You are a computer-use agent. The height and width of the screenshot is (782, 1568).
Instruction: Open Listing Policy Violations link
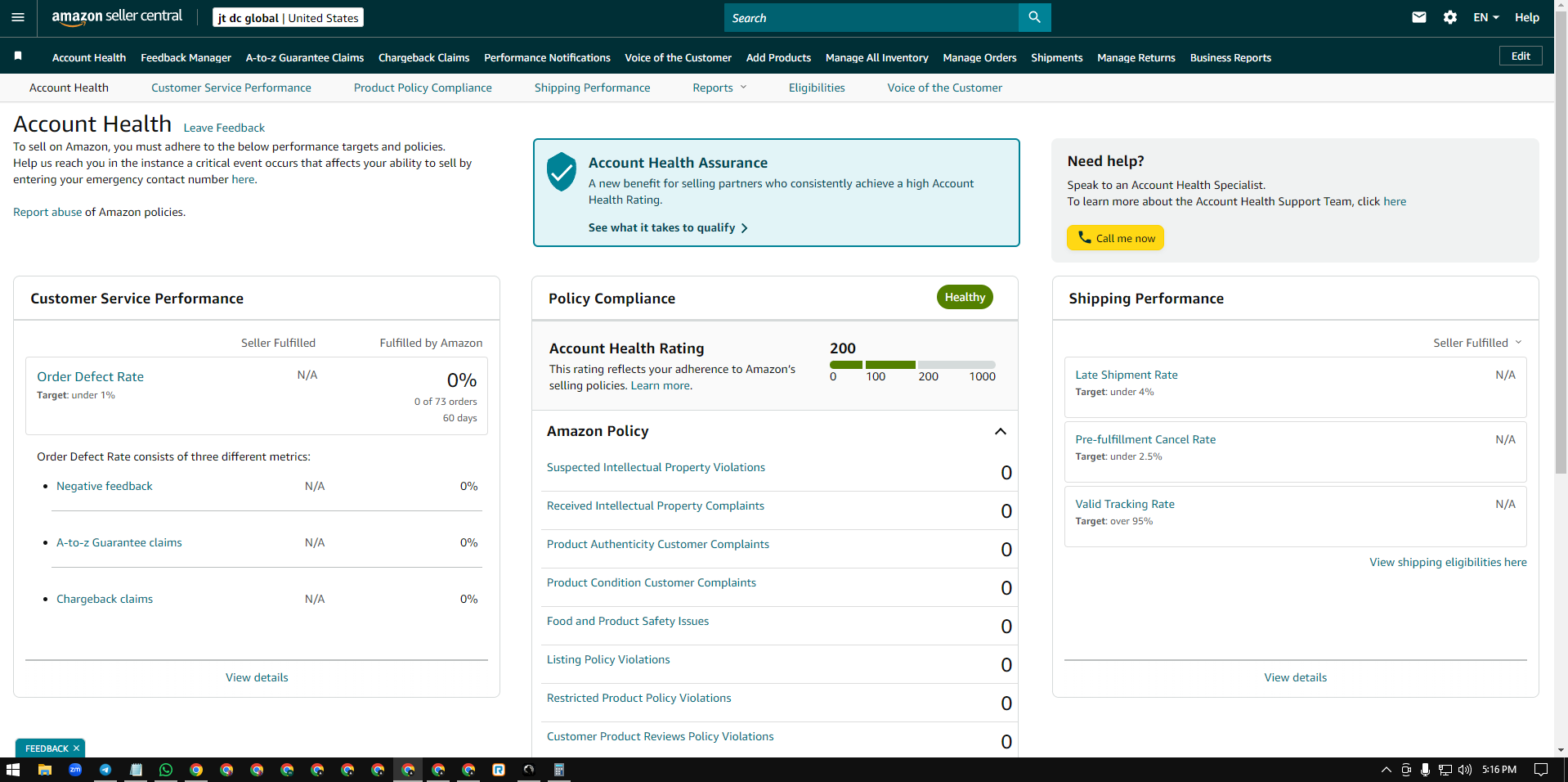click(608, 659)
